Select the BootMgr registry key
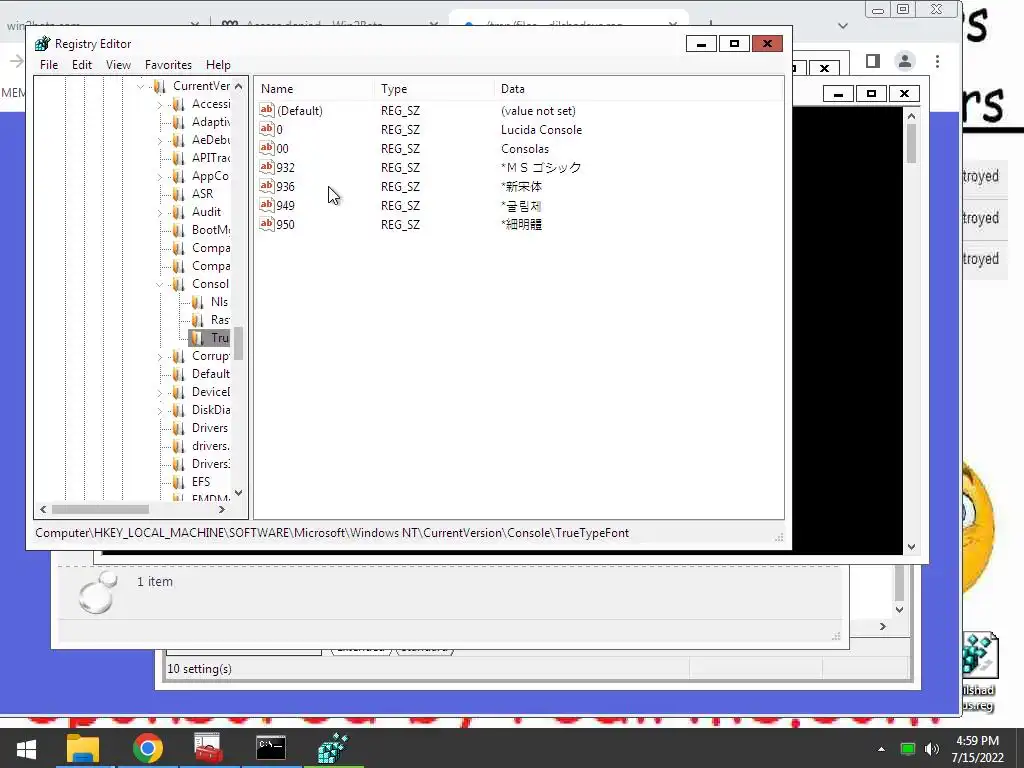This screenshot has width=1024, height=768. pos(211,230)
